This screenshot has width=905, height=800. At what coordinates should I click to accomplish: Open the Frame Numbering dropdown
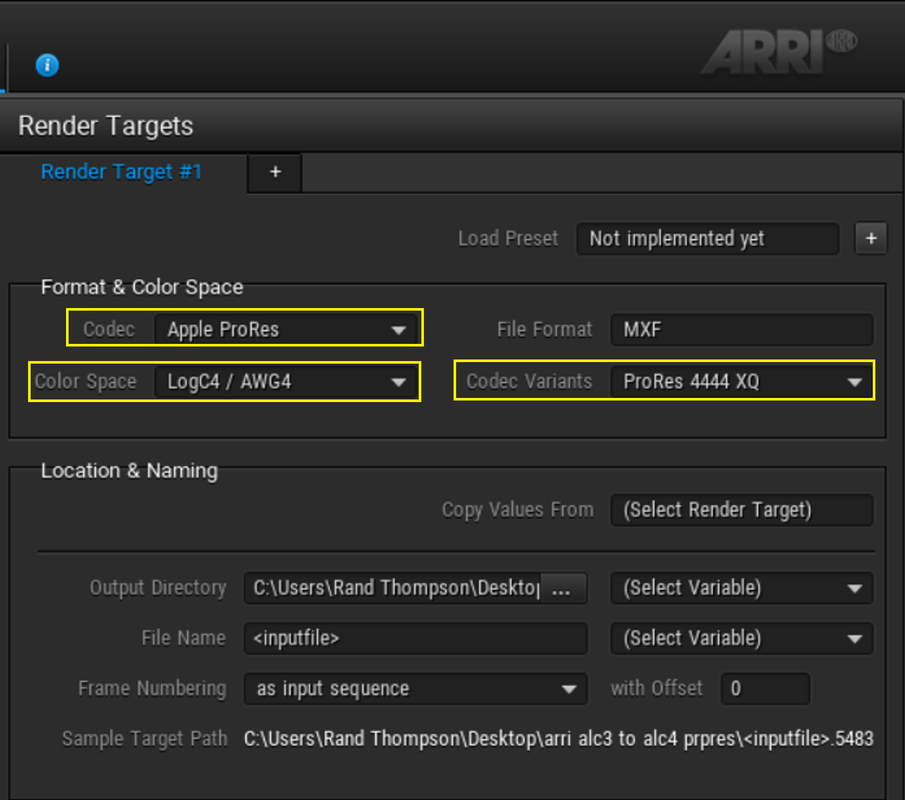coord(416,689)
